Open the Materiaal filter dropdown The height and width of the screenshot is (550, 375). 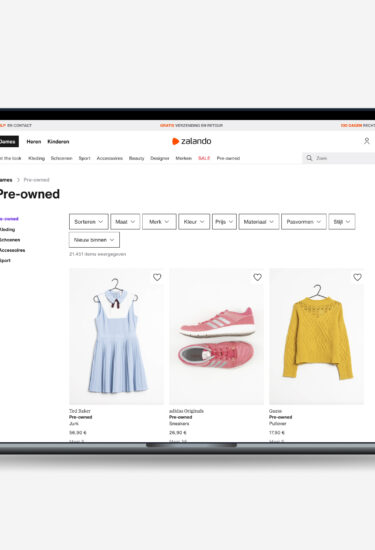(259, 222)
